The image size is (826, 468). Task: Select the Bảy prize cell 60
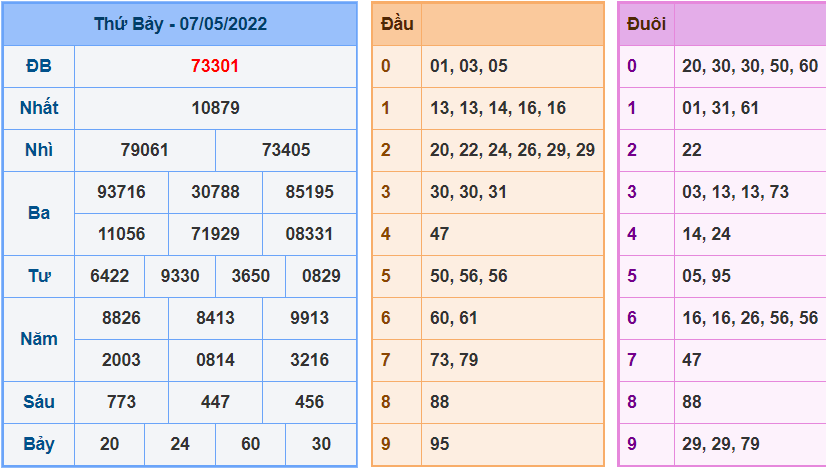(250, 444)
